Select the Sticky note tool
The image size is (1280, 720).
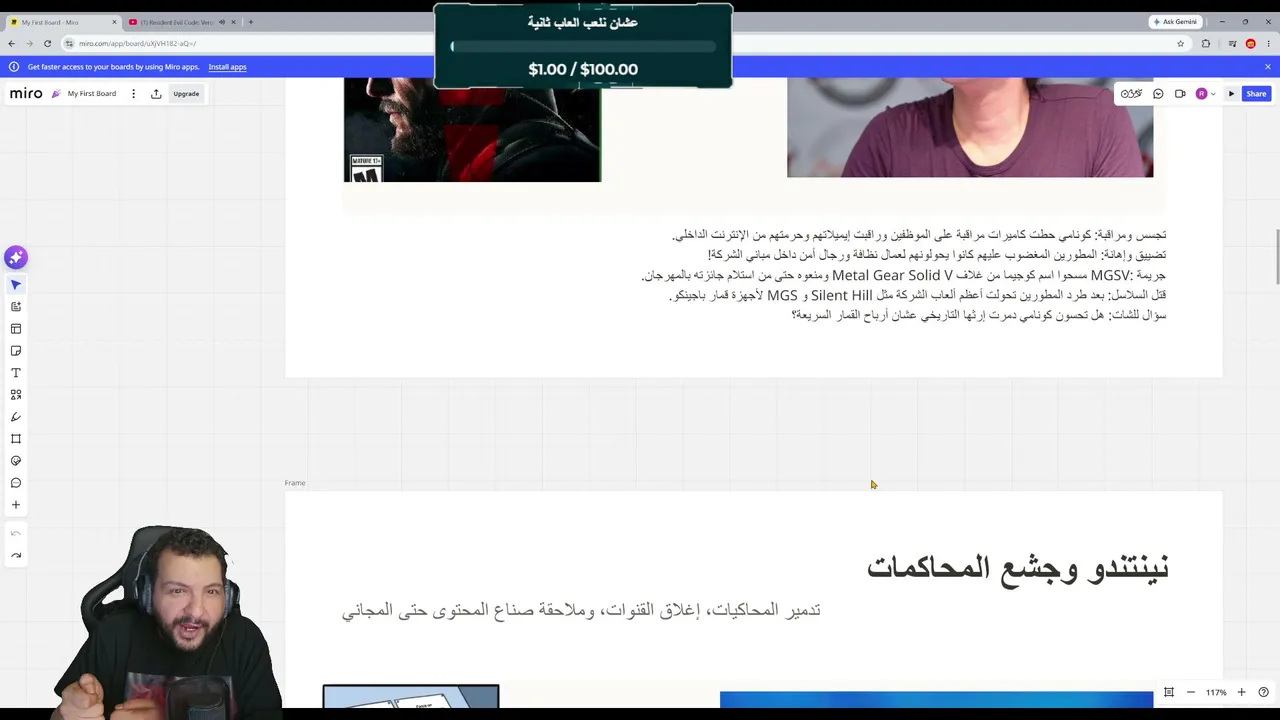(16, 351)
